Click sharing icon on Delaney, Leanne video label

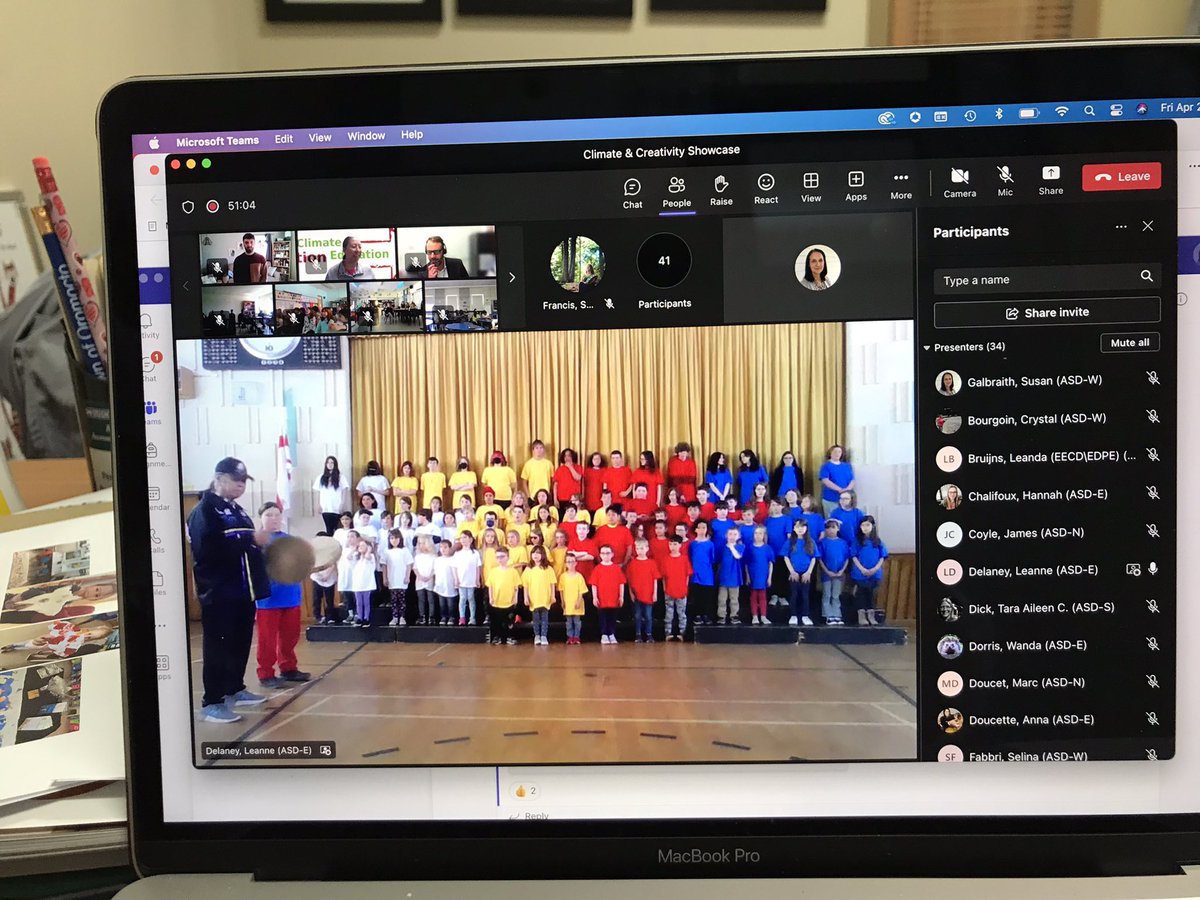[325, 749]
